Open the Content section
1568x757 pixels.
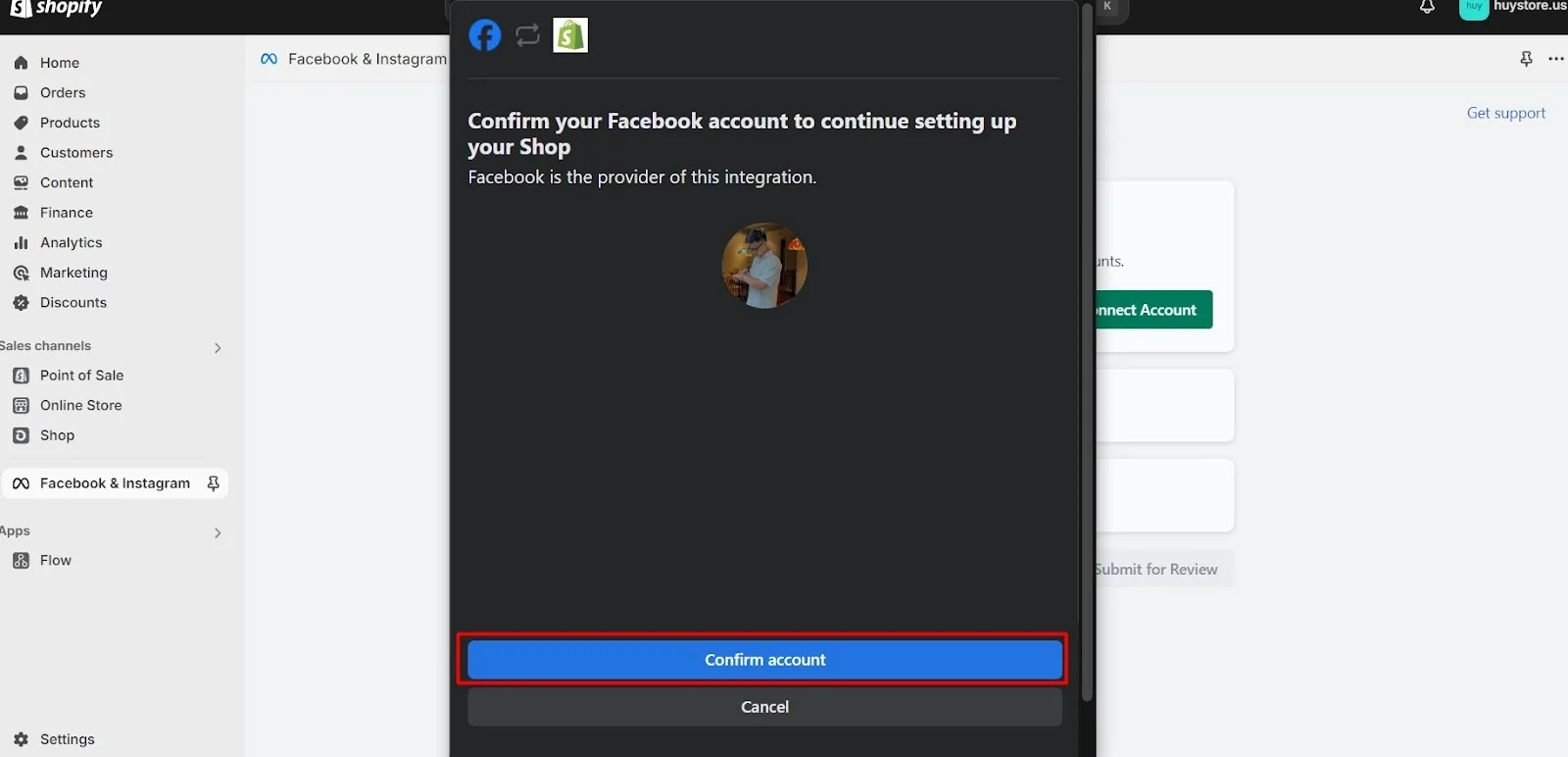point(67,182)
